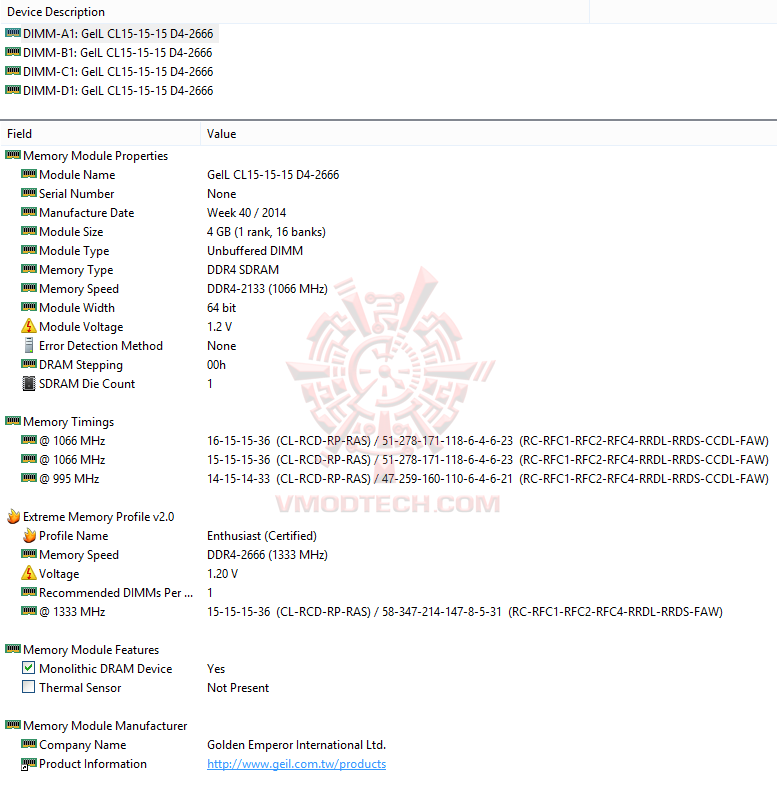
Task: Select the '64 bit' module width value
Action: (x=222, y=308)
